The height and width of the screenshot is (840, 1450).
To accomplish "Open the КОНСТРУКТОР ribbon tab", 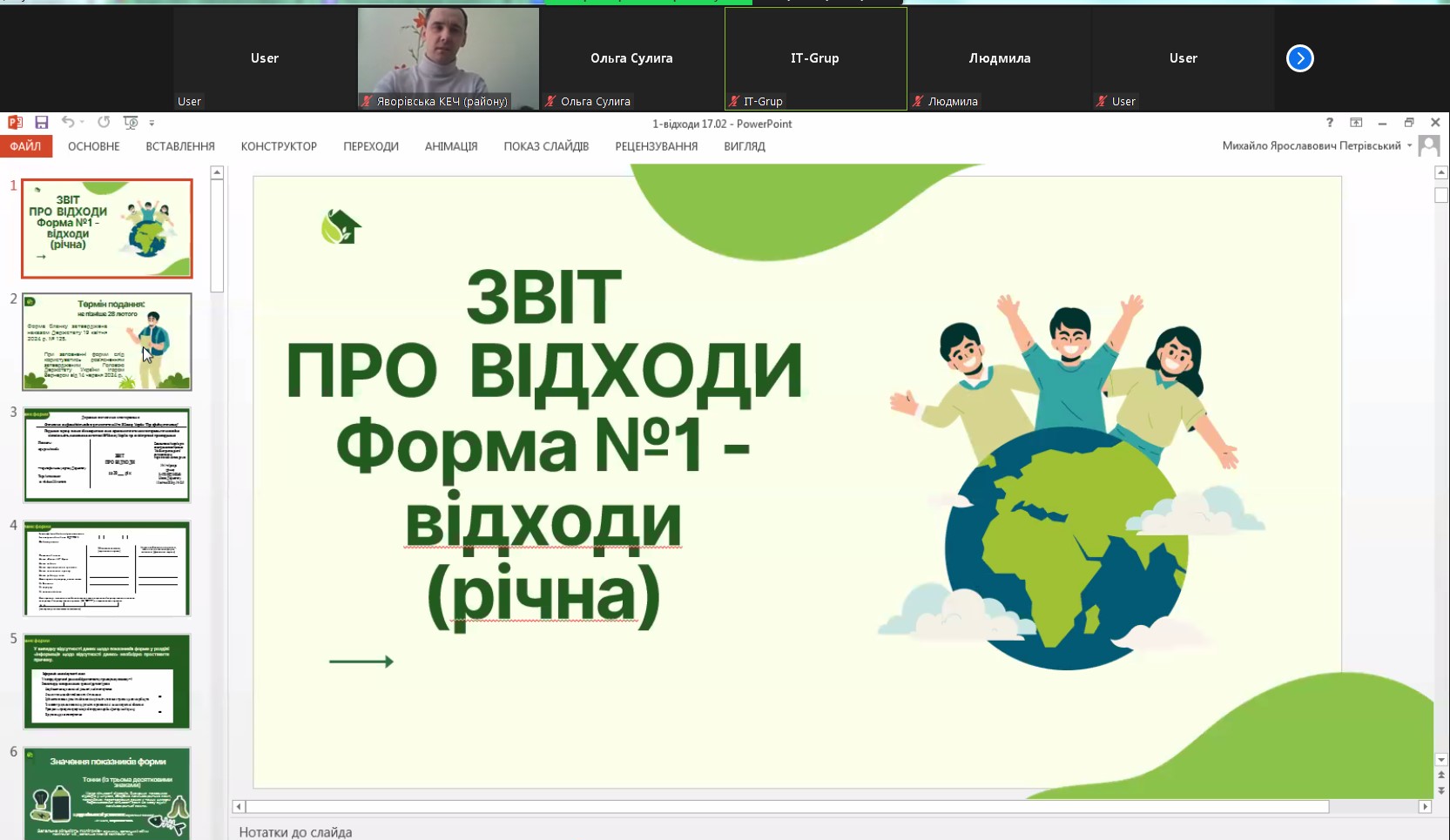I will [x=279, y=146].
